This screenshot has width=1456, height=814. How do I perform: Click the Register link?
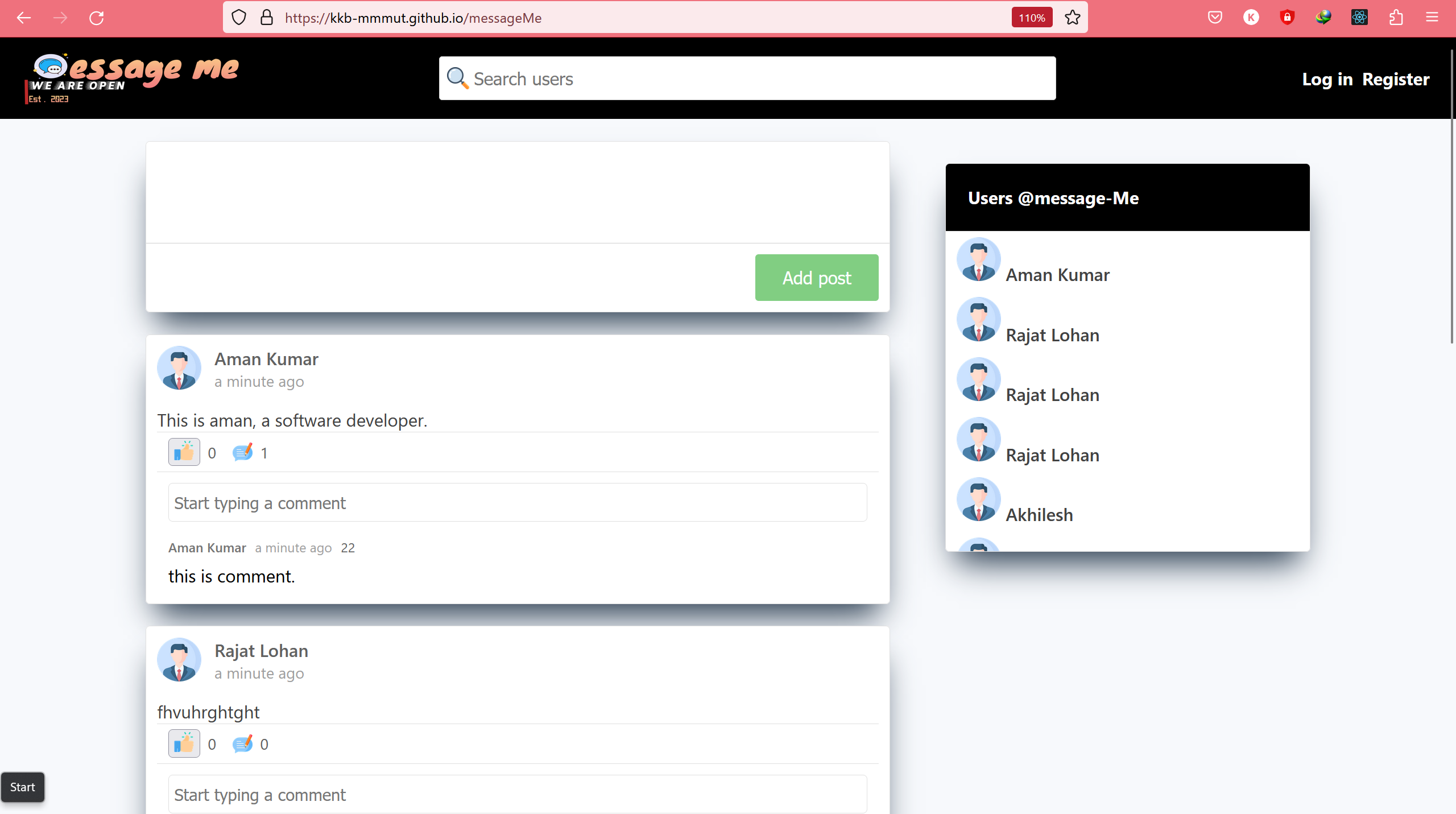[1396, 79]
